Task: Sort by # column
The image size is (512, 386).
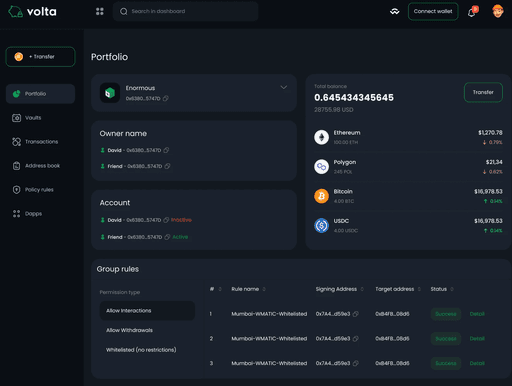Action: 220,289
